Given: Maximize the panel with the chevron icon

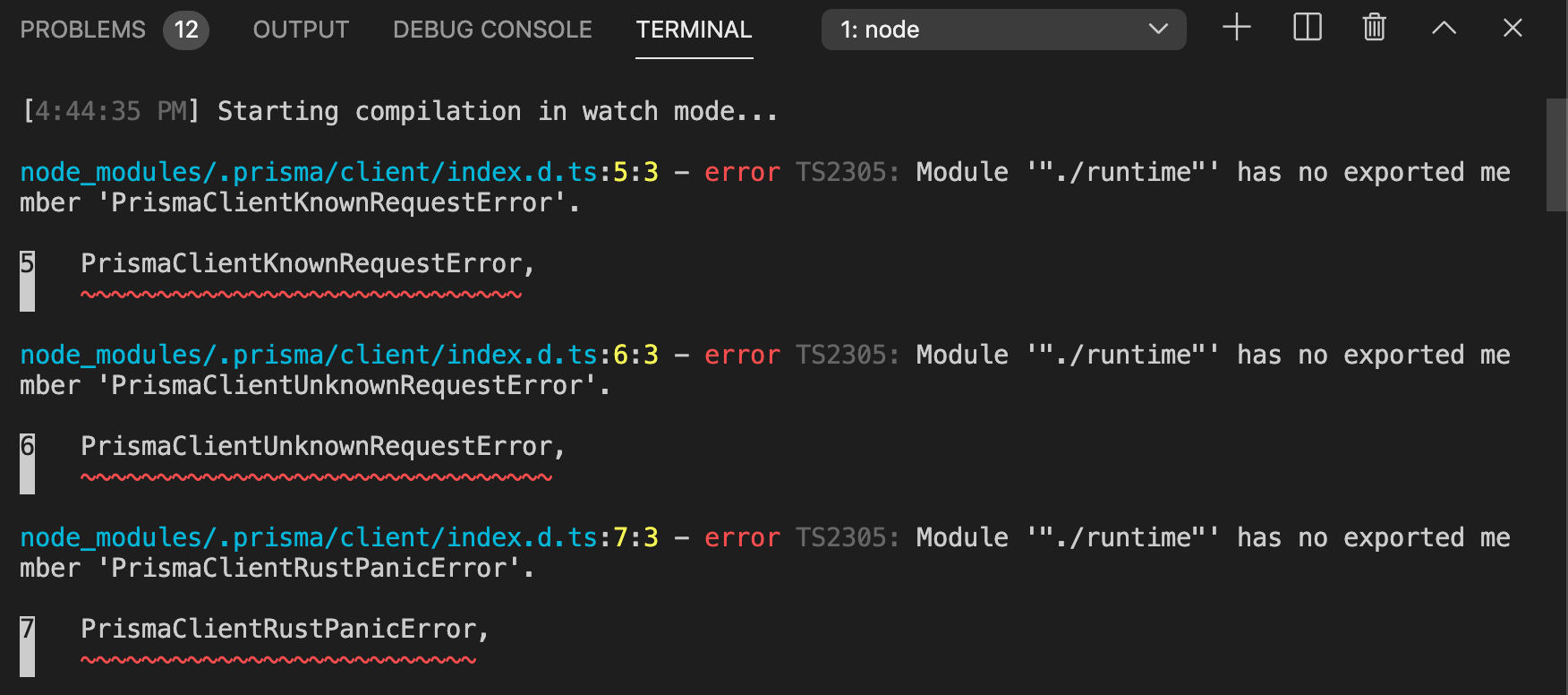Looking at the screenshot, I should click(x=1444, y=28).
